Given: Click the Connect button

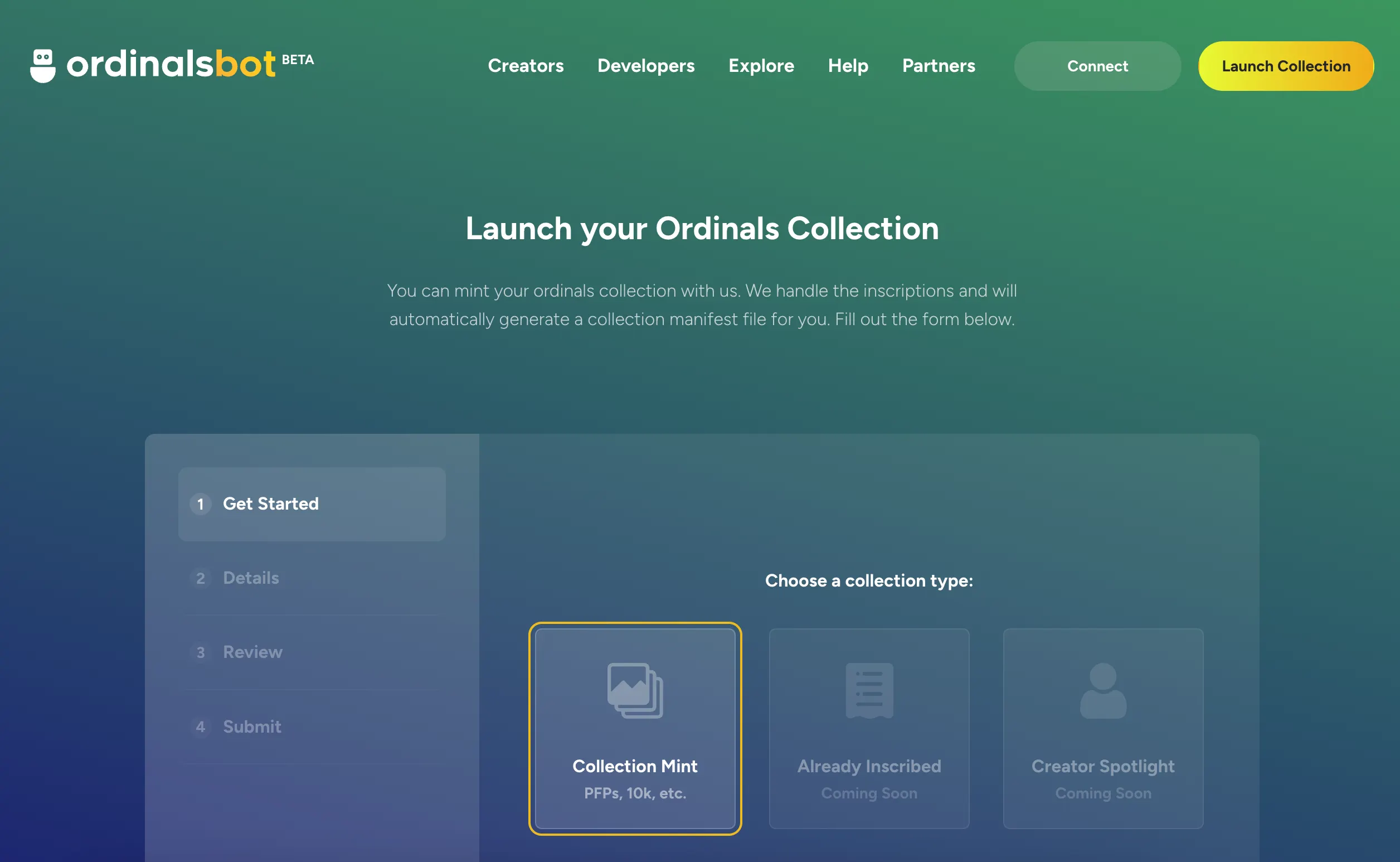Looking at the screenshot, I should 1096,66.
